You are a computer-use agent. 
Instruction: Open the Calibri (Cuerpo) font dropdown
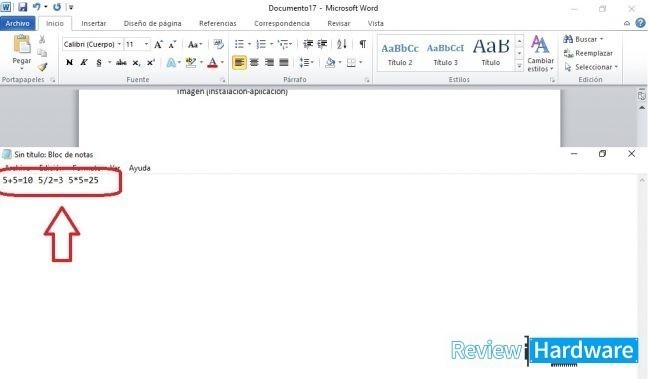pos(92,44)
